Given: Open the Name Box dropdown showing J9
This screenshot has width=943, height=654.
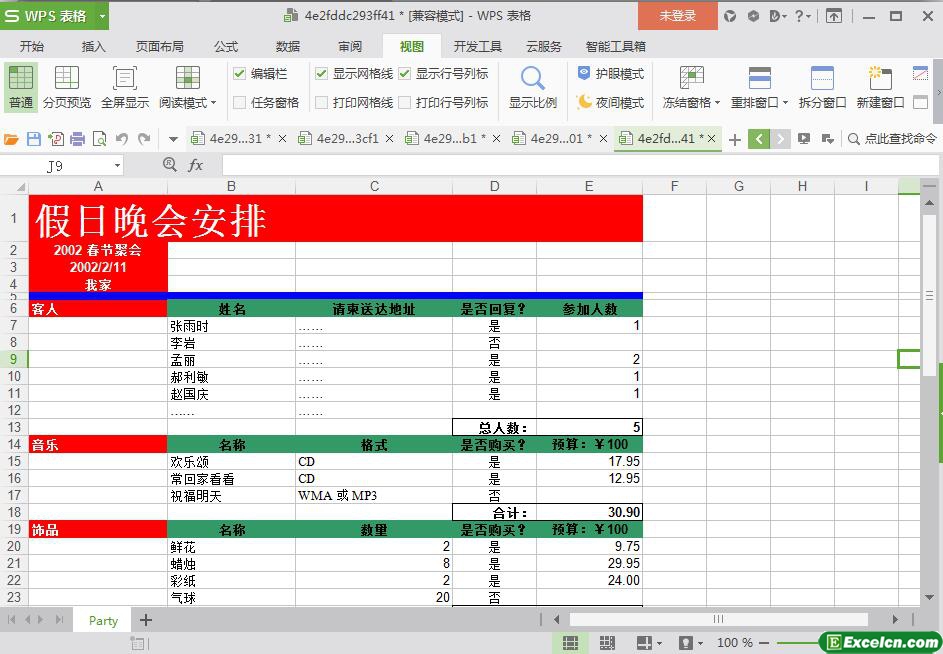Looking at the screenshot, I should [117, 166].
